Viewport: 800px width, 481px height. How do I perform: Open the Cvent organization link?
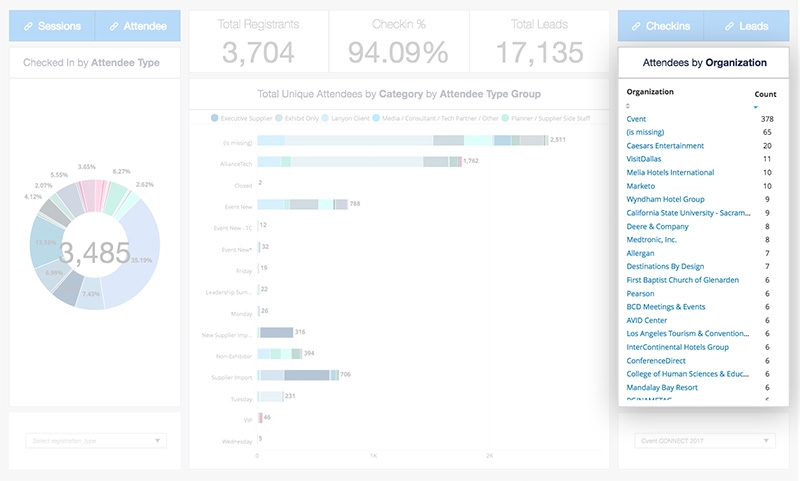tap(636, 118)
